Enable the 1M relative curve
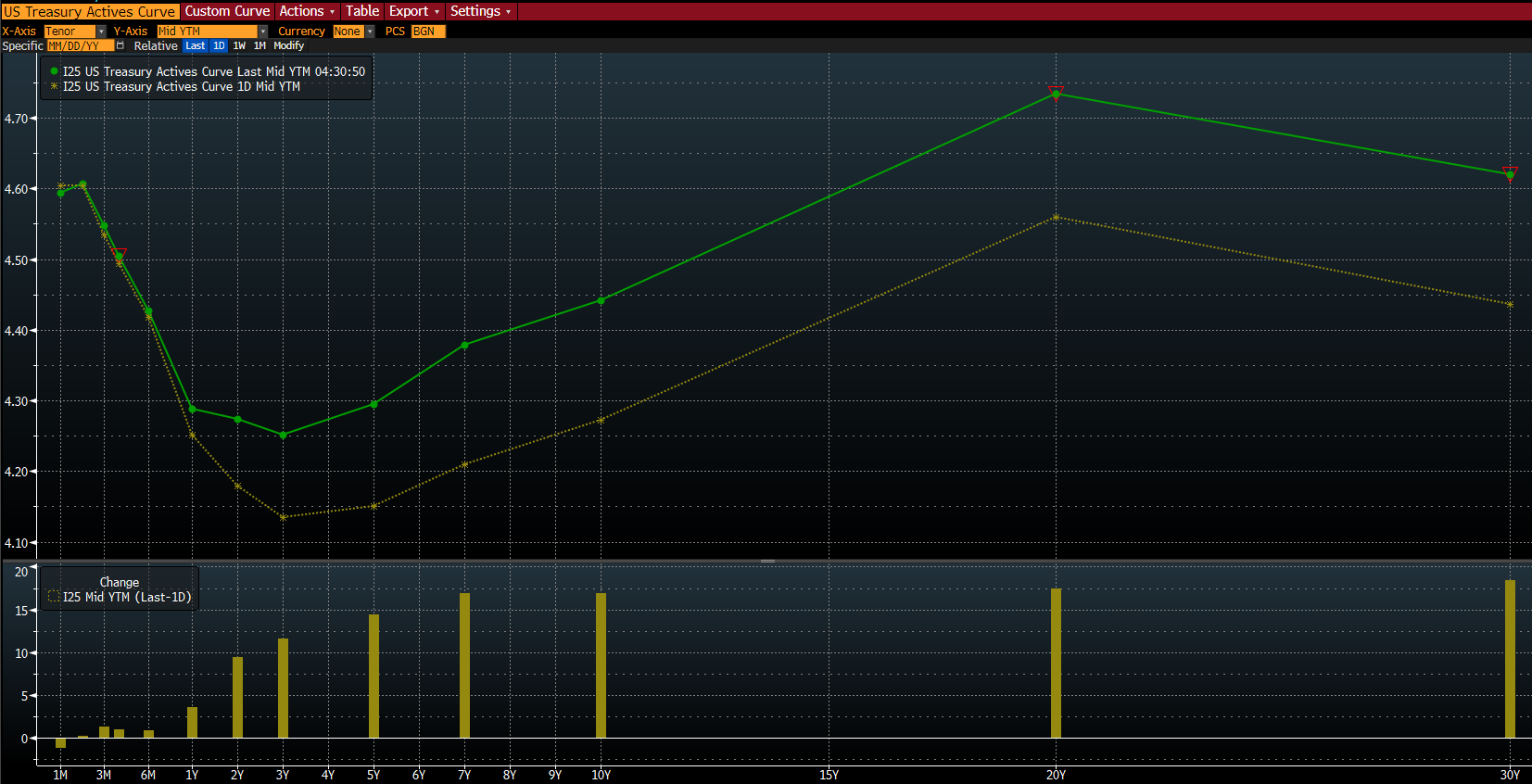 click(260, 45)
